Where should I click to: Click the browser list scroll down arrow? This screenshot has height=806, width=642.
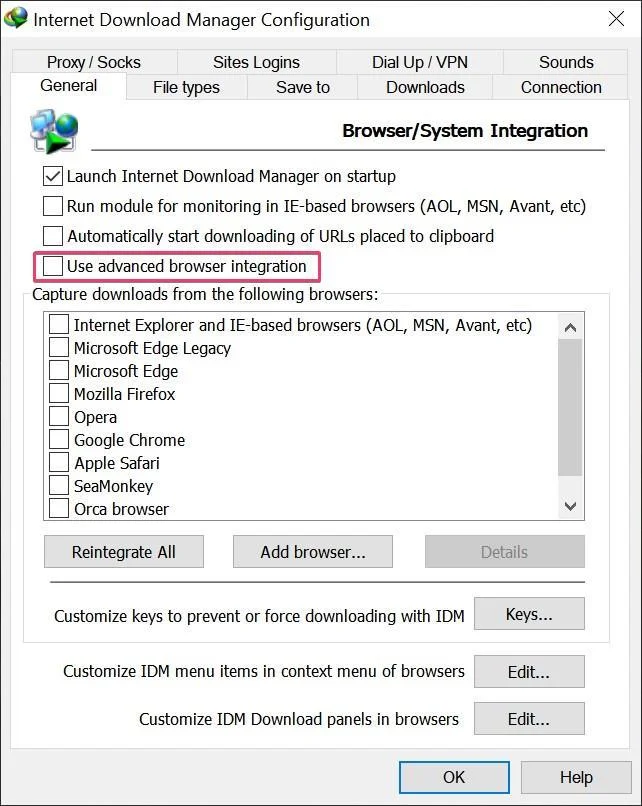click(570, 506)
